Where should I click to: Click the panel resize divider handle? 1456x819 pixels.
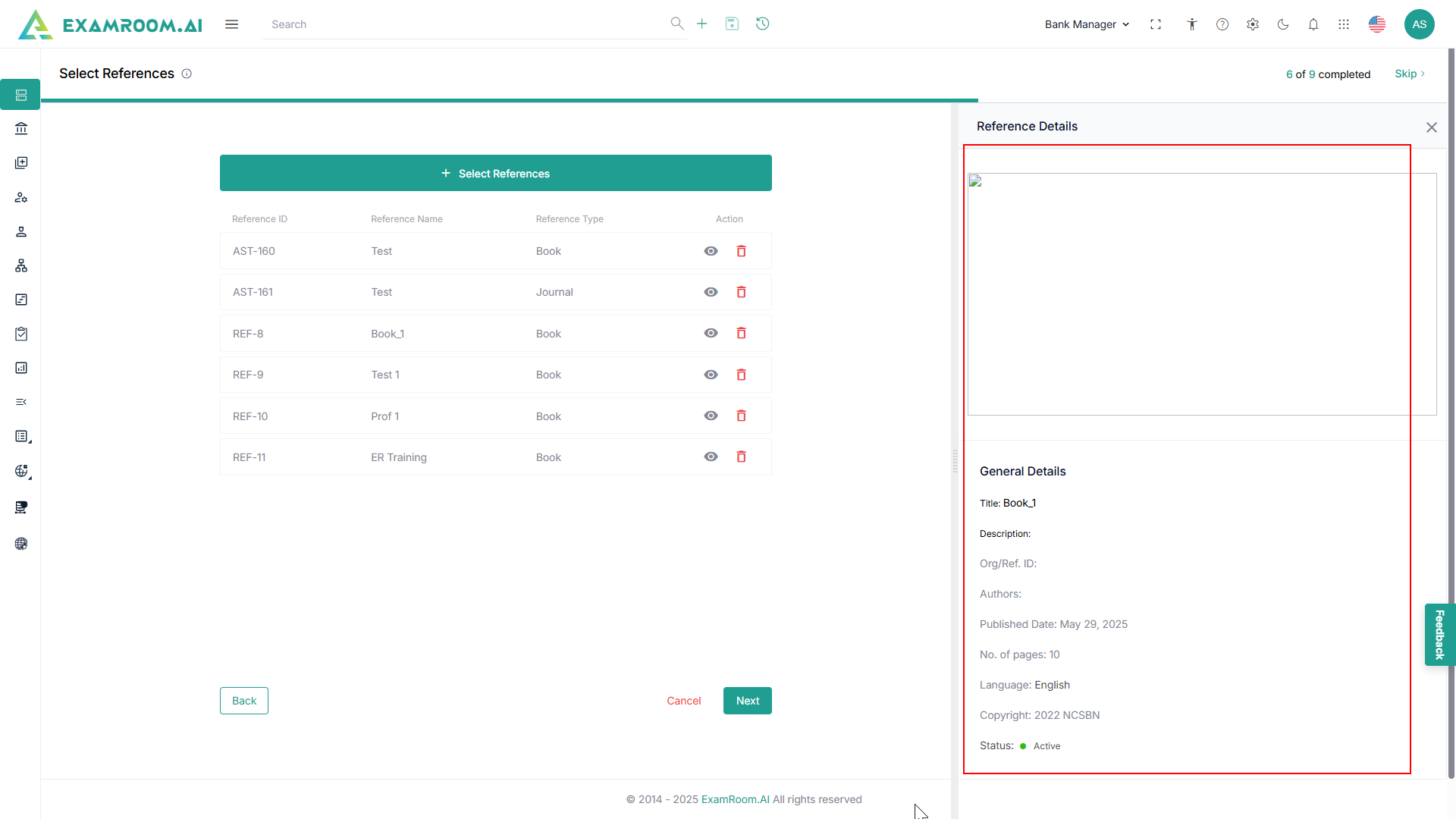click(x=955, y=460)
